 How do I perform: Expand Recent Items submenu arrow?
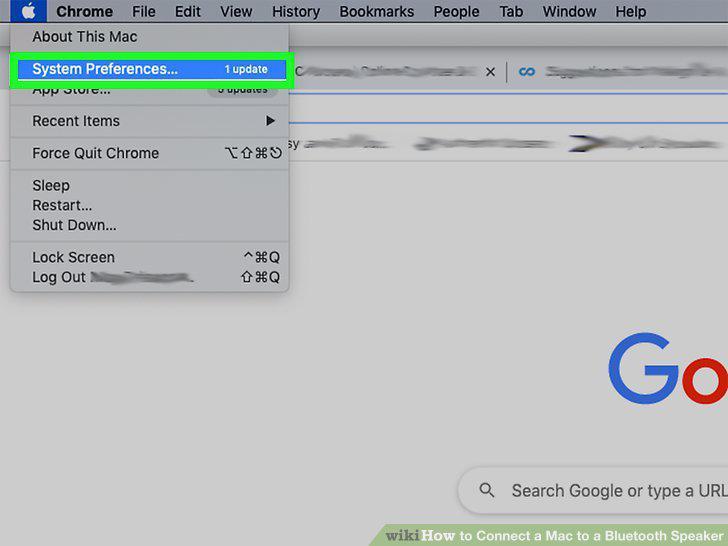coord(270,121)
